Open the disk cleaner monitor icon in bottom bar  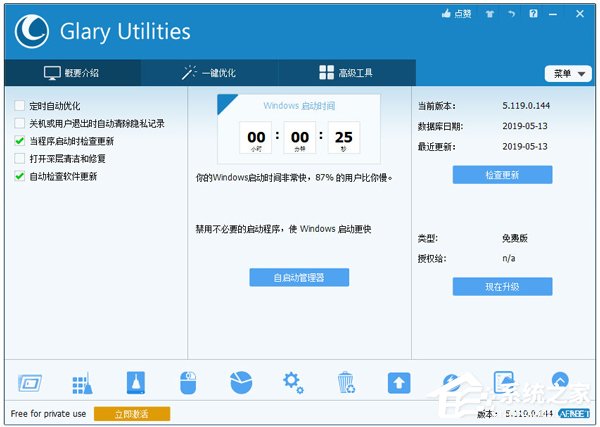click(30, 383)
